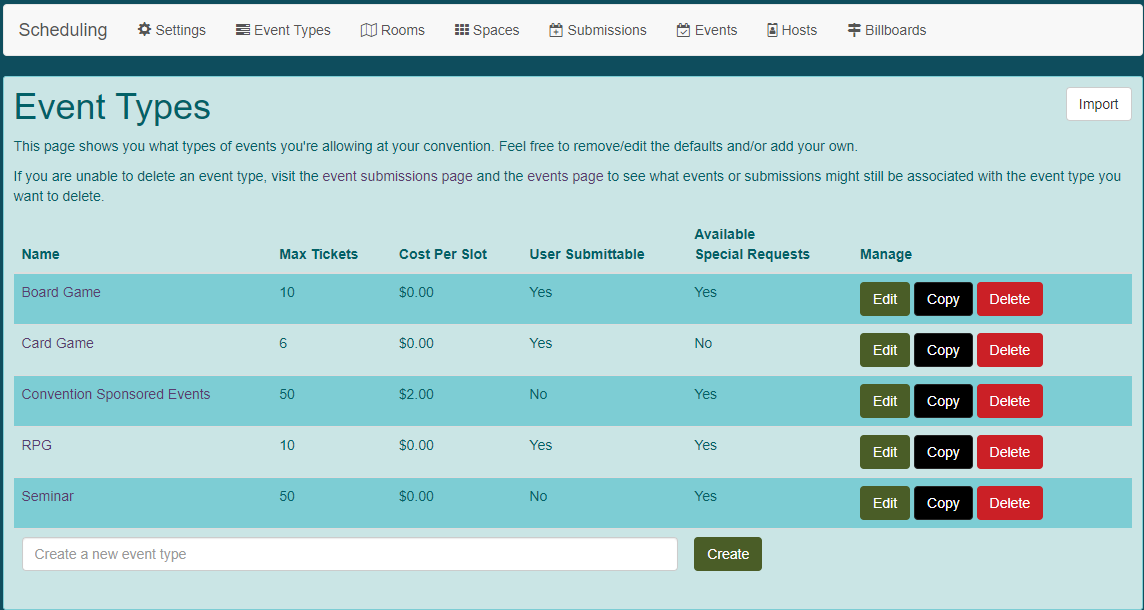Image resolution: width=1144 pixels, height=610 pixels.
Task: Click the Name column header
Action: click(40, 255)
